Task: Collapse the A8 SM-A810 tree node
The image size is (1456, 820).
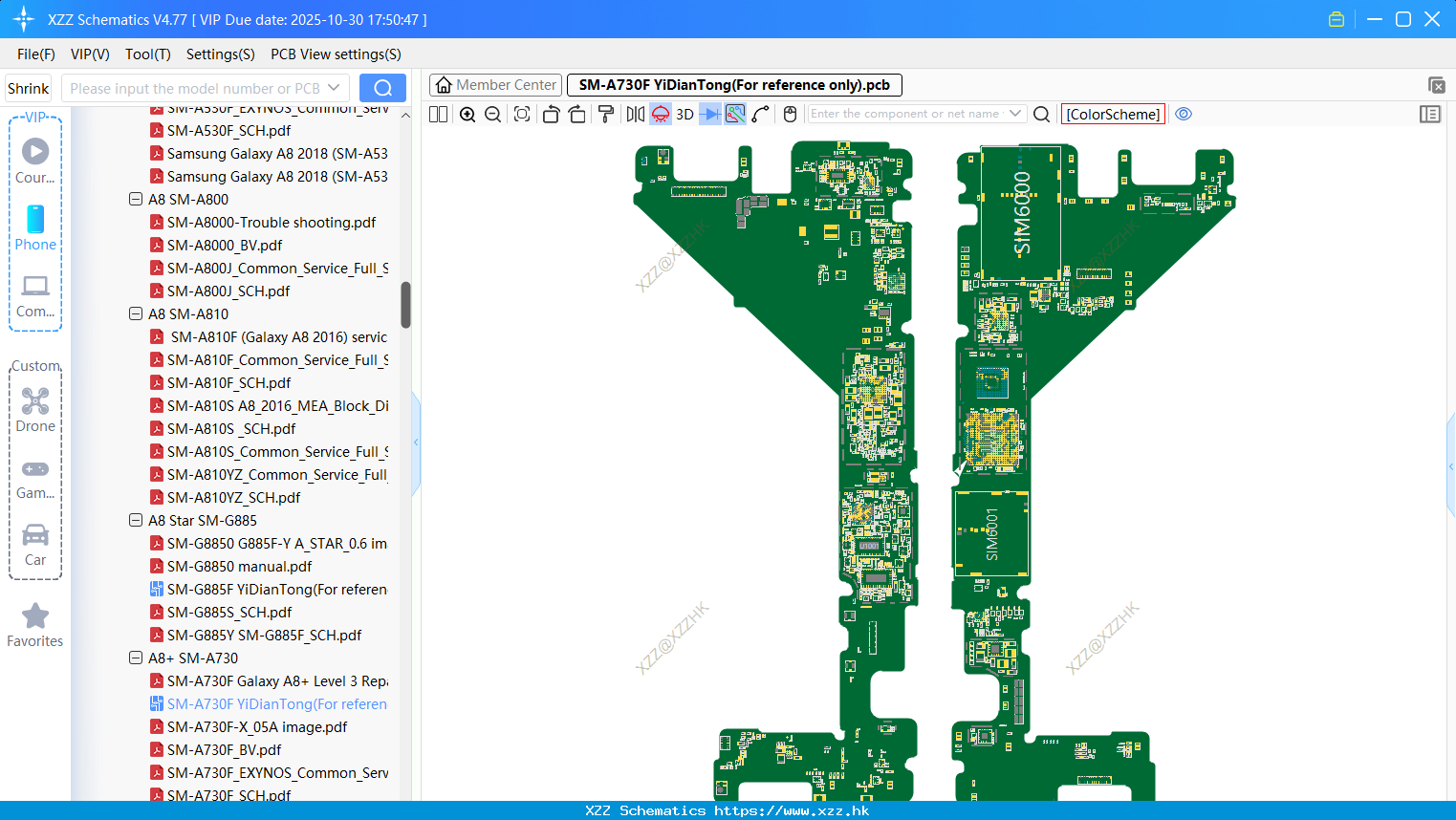Action: 136,314
